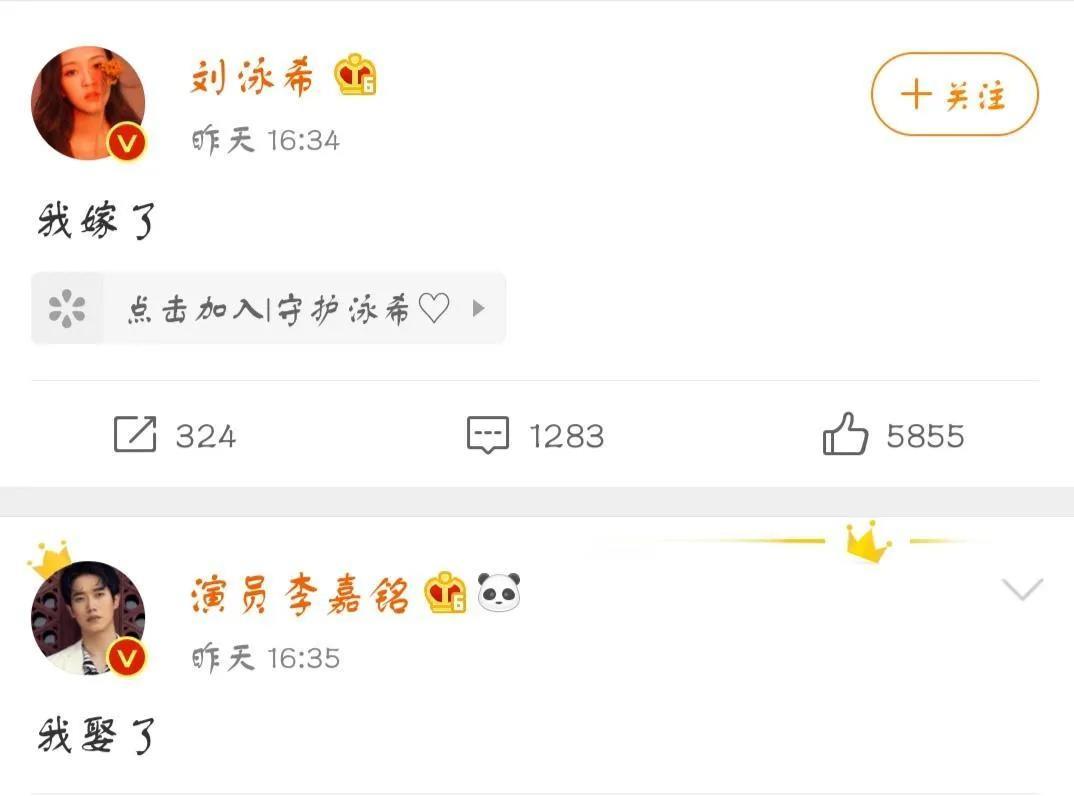Tap the repost icon with 324
Image resolution: width=1074 pixels, height=796 pixels.
click(x=135, y=434)
